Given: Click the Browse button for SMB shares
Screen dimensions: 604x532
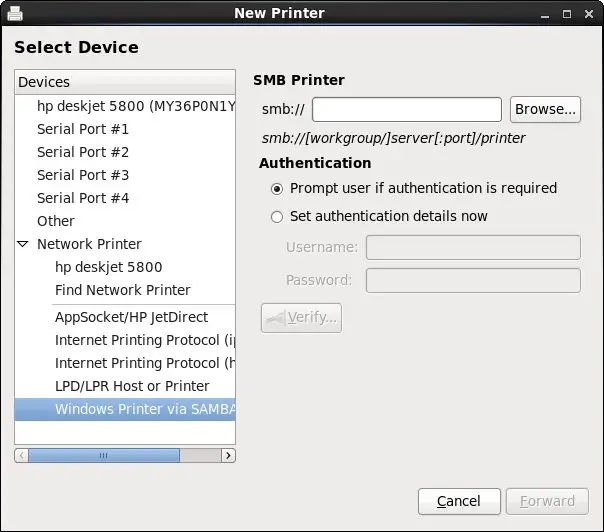Looking at the screenshot, I should pyautogui.click(x=545, y=109).
